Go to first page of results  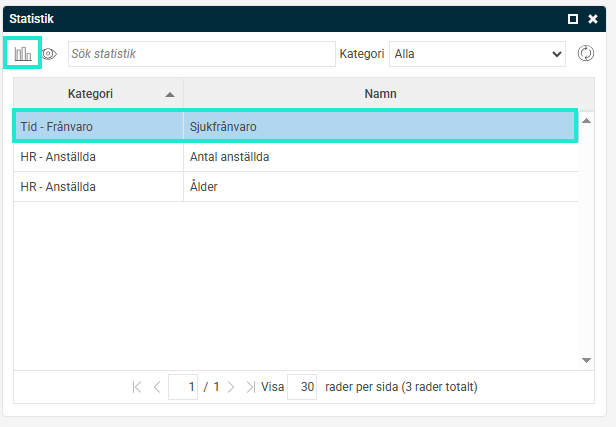point(137,387)
